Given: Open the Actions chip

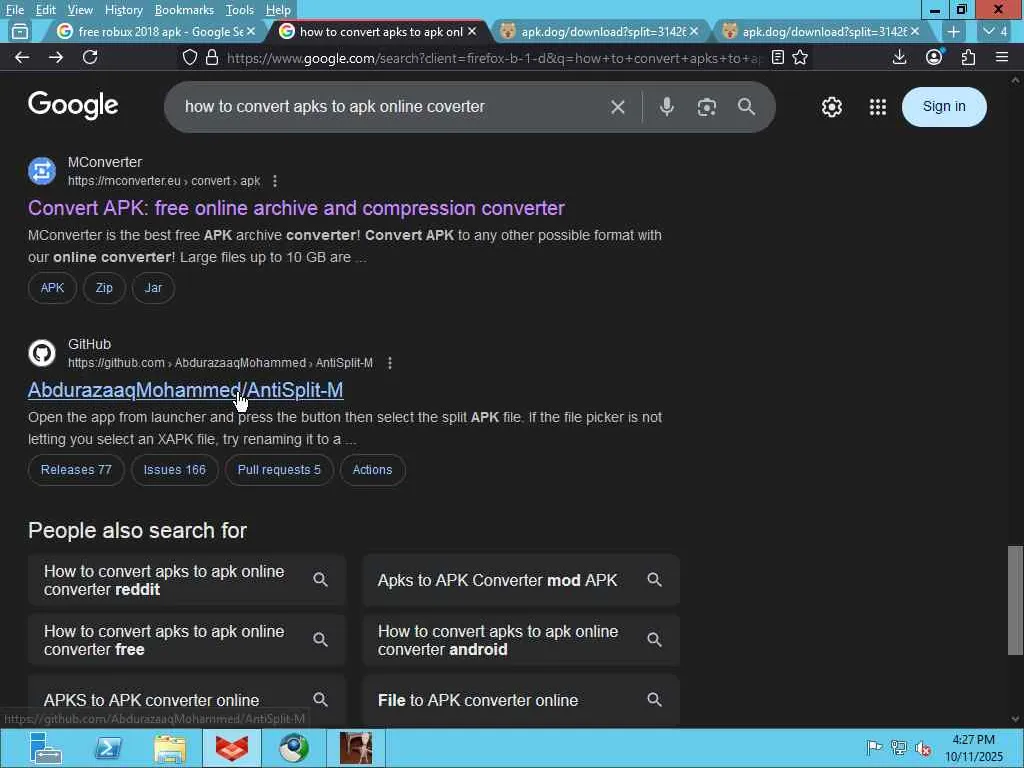Looking at the screenshot, I should [372, 470].
